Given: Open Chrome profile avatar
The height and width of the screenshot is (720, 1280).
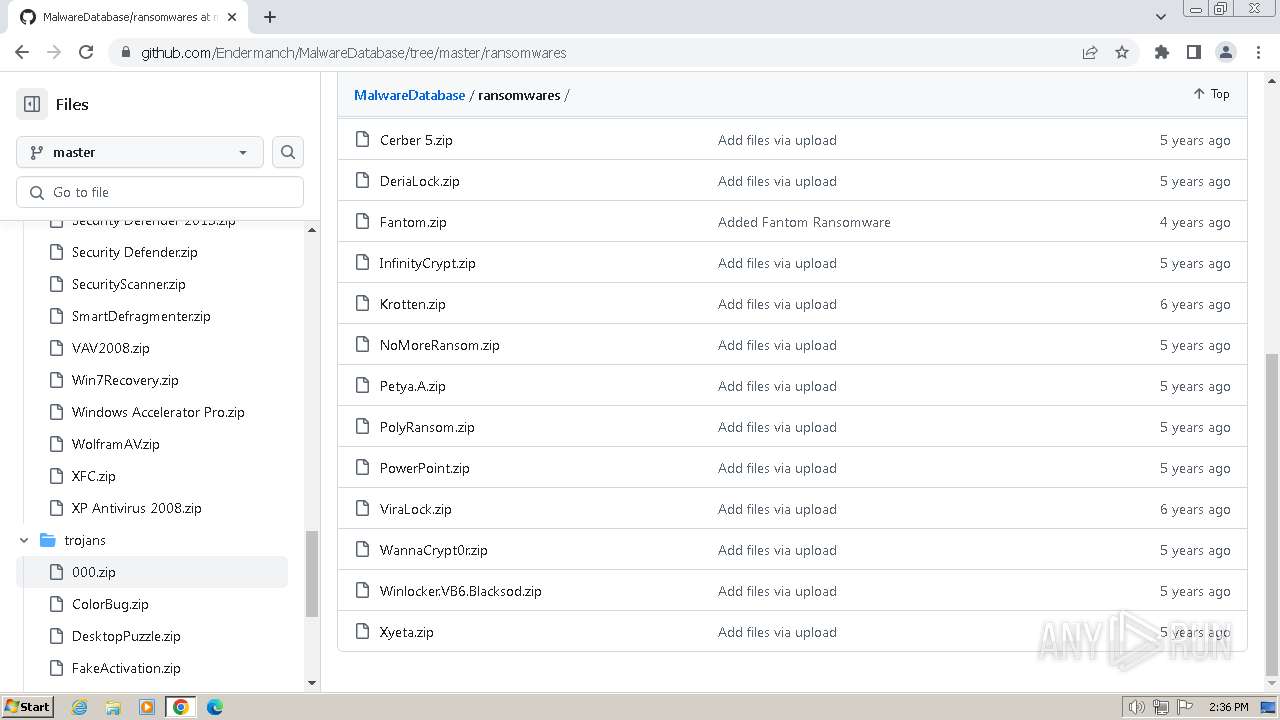Looking at the screenshot, I should 1225,52.
